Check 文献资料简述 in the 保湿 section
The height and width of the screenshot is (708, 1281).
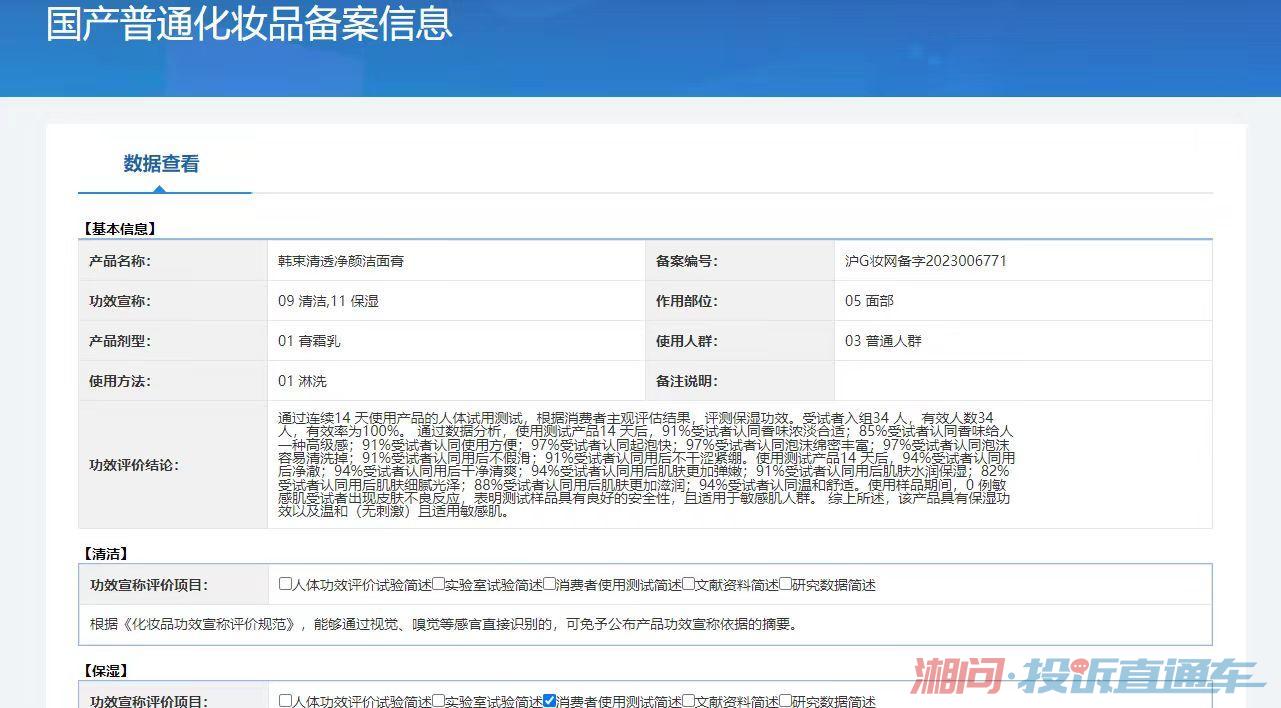[x=688, y=701]
